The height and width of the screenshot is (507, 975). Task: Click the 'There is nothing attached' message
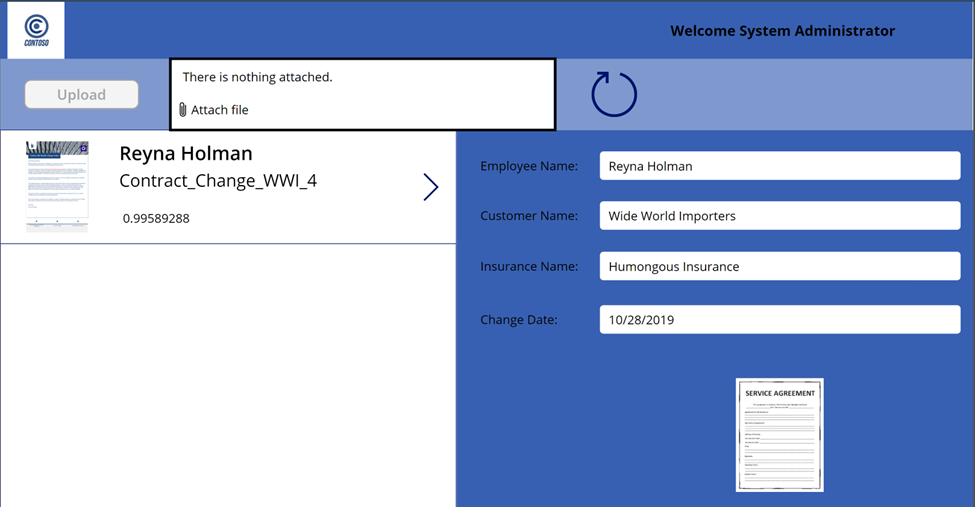point(257,77)
